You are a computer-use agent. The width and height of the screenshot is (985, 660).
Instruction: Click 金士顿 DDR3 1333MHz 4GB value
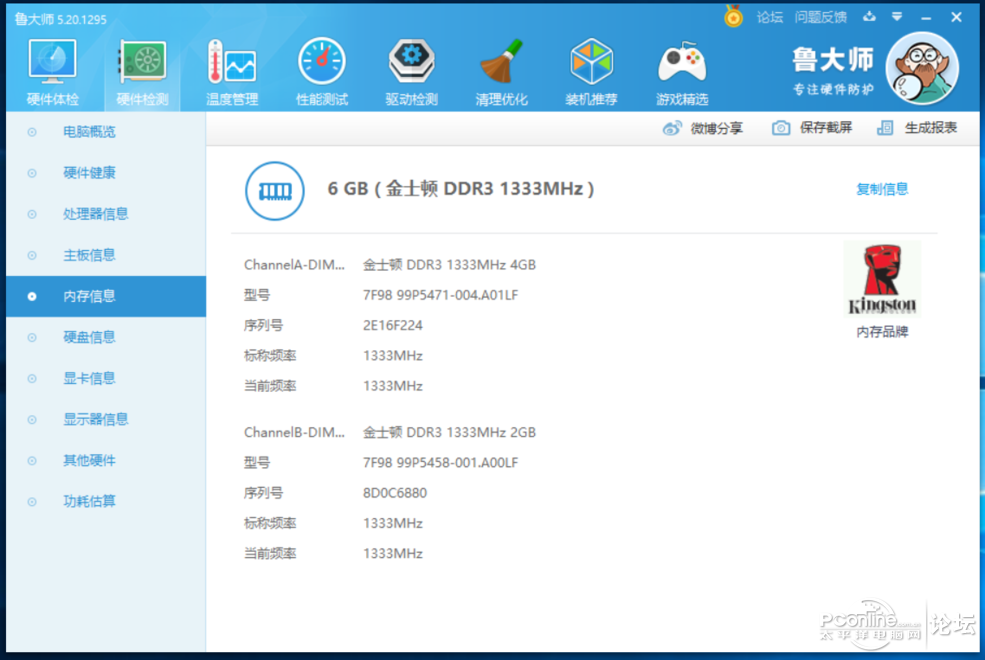pyautogui.click(x=449, y=265)
